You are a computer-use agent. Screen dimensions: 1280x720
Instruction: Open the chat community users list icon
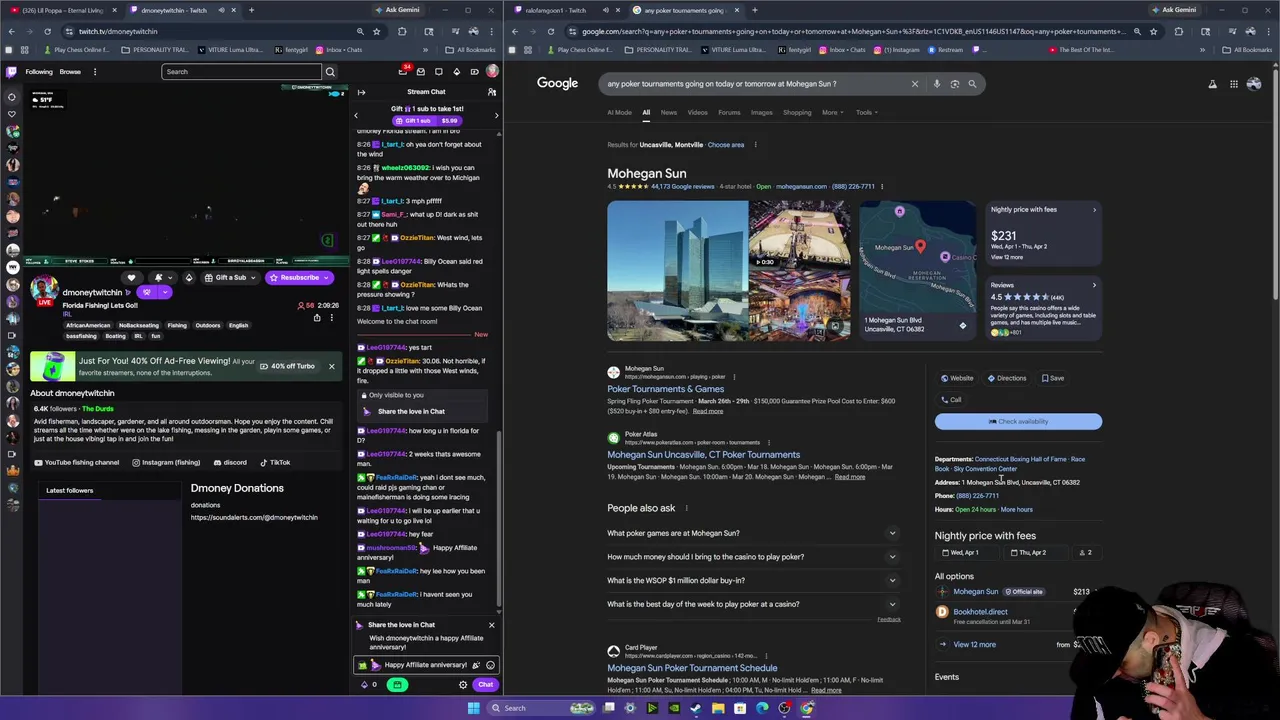click(491, 92)
